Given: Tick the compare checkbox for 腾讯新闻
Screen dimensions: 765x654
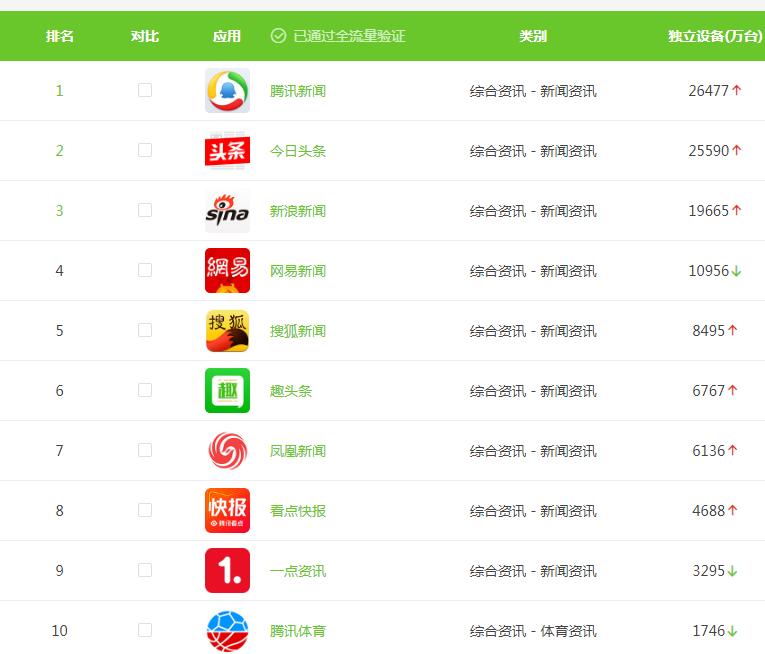Looking at the screenshot, I should 145,90.
